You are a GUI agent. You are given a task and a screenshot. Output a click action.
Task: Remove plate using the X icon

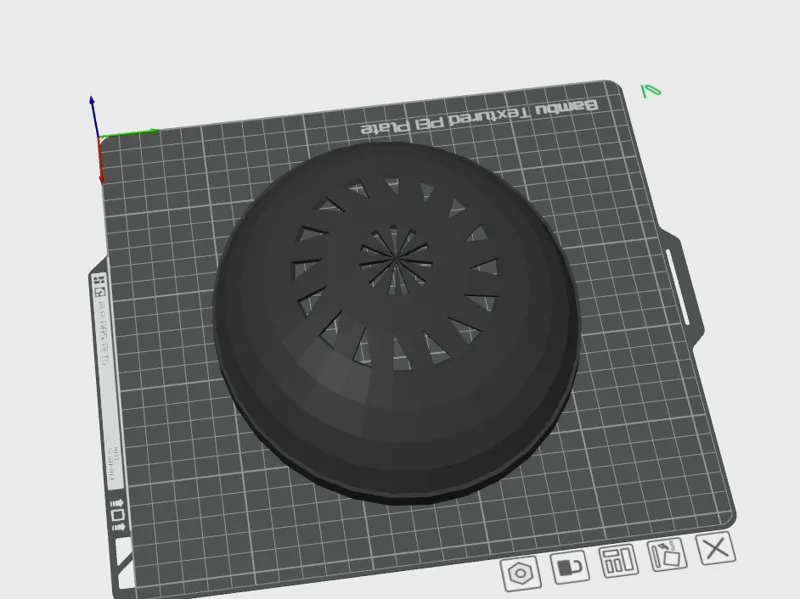coord(716,548)
